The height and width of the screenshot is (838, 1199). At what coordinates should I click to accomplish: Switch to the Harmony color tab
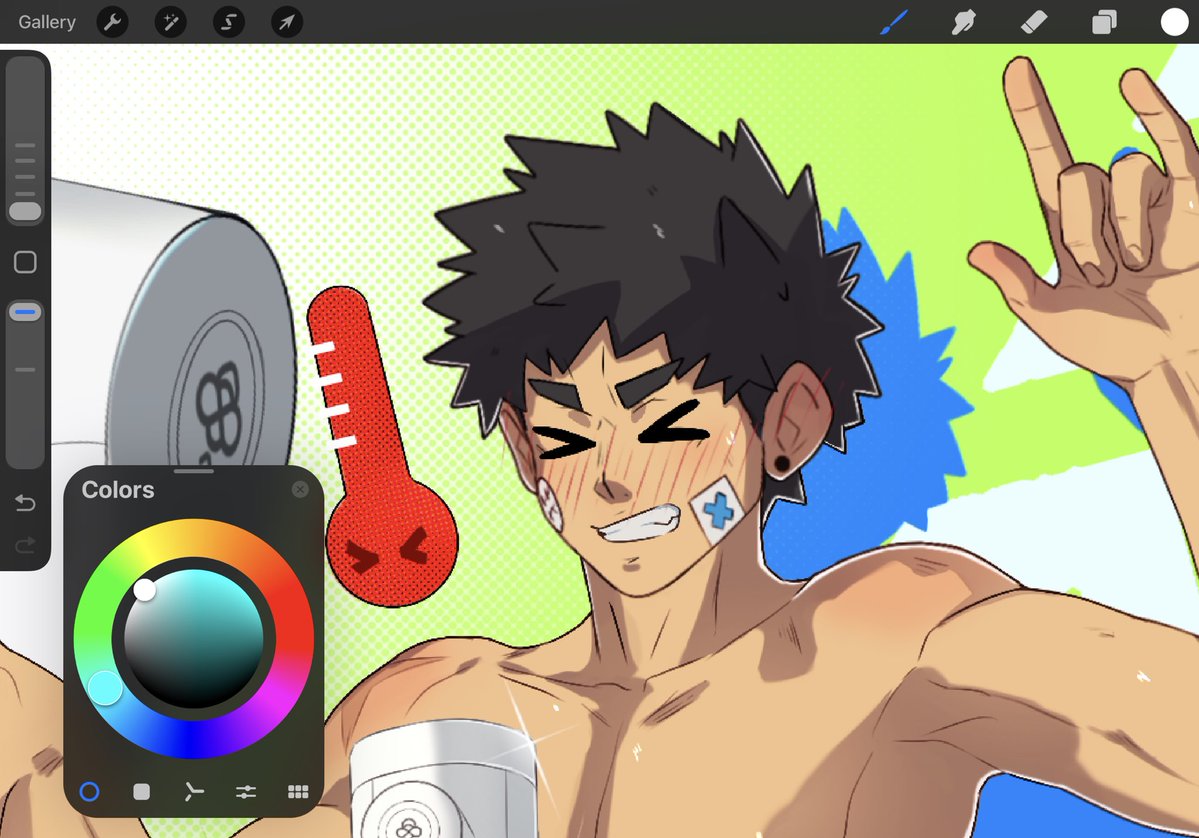[x=193, y=791]
